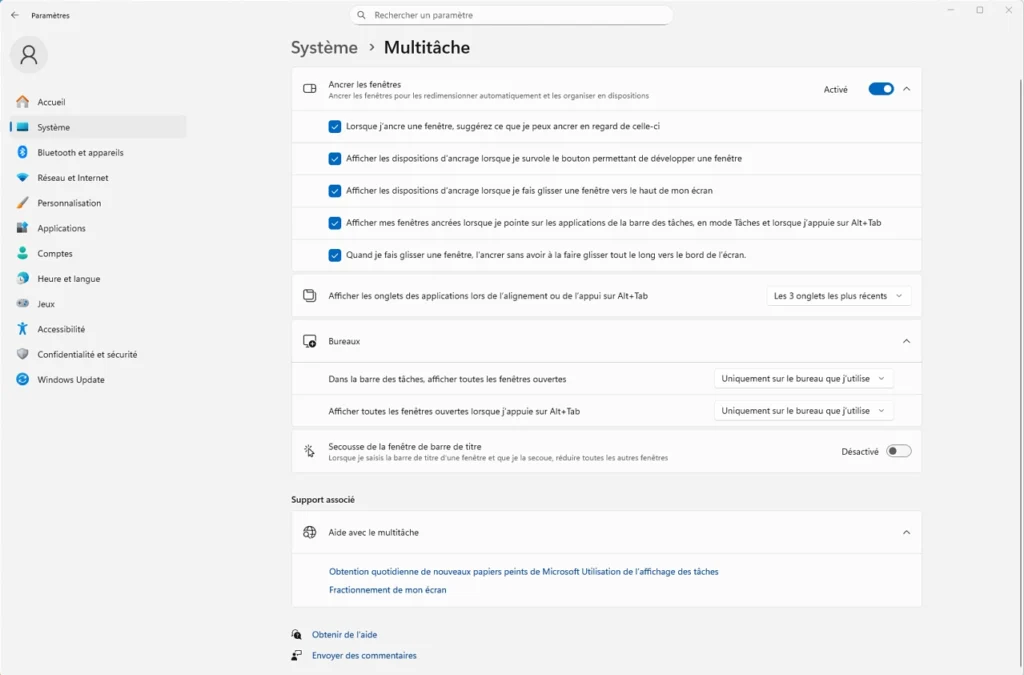
Task: Uncheck Afficher les dispositions d'ancrage on hover
Action: [x=335, y=158]
